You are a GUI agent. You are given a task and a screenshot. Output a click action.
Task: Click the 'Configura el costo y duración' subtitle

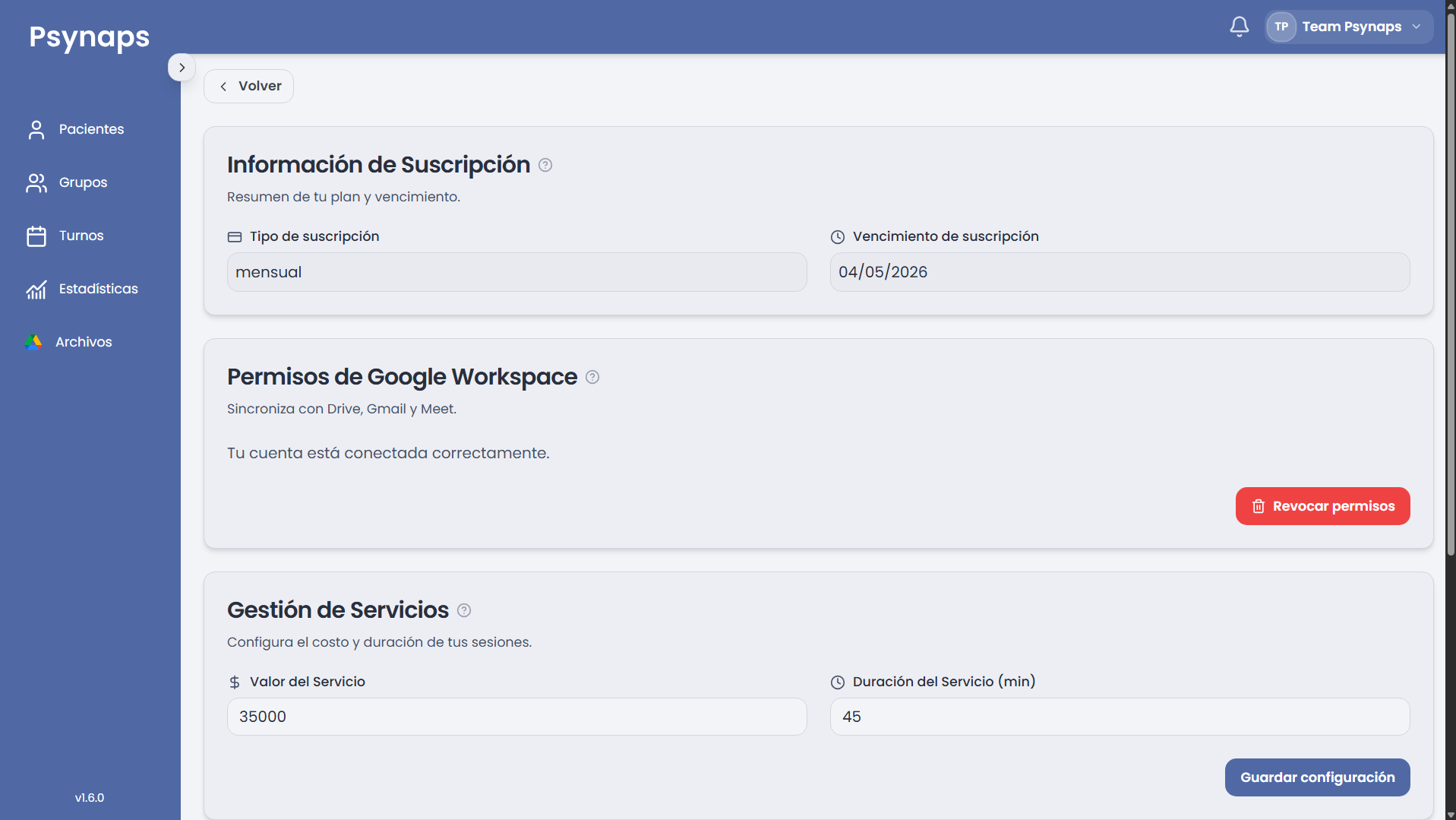pos(379,642)
